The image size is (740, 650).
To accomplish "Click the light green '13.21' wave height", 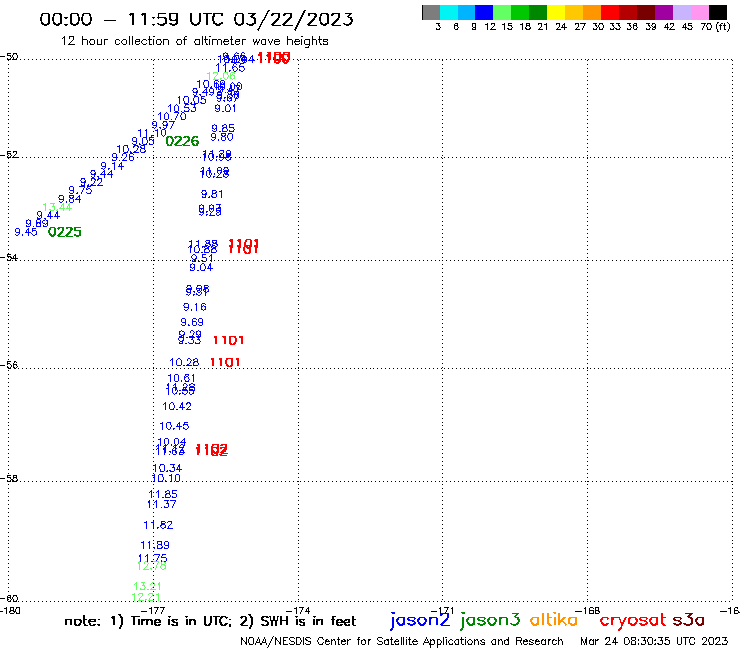I will click(x=147, y=586).
